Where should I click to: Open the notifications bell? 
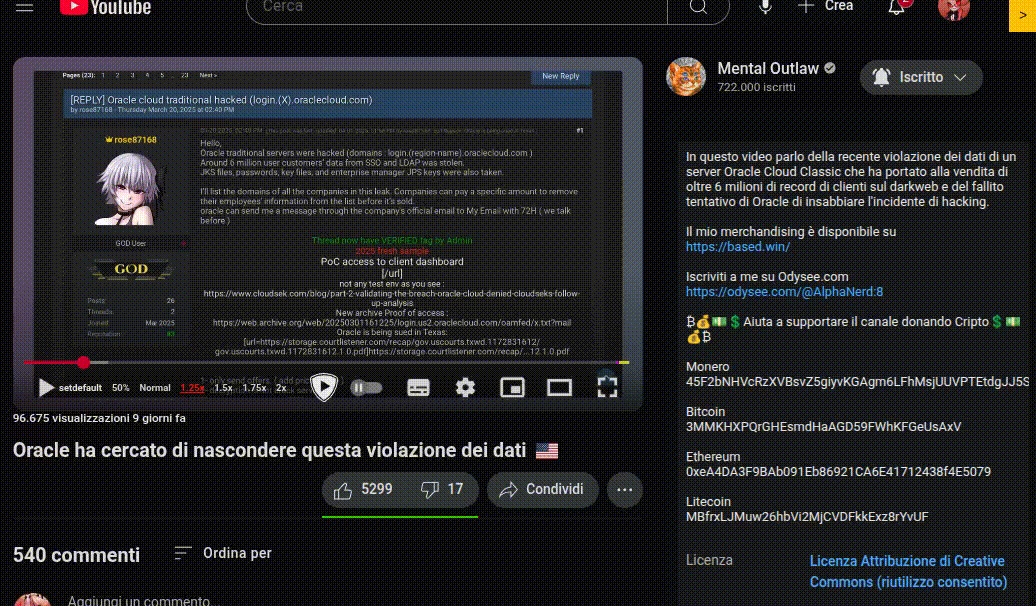point(897,7)
